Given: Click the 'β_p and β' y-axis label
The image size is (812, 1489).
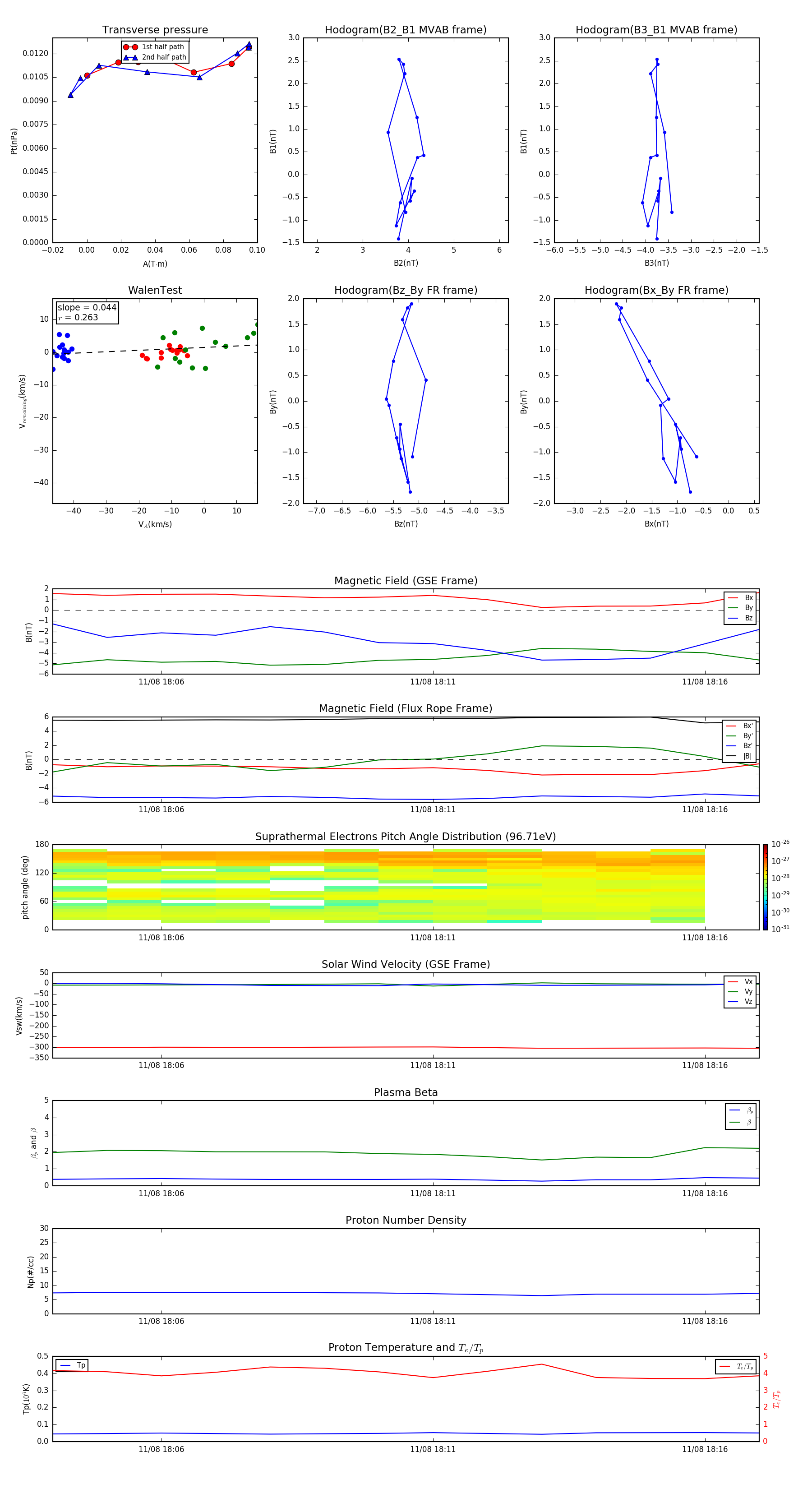Looking at the screenshot, I should click(34, 1143).
